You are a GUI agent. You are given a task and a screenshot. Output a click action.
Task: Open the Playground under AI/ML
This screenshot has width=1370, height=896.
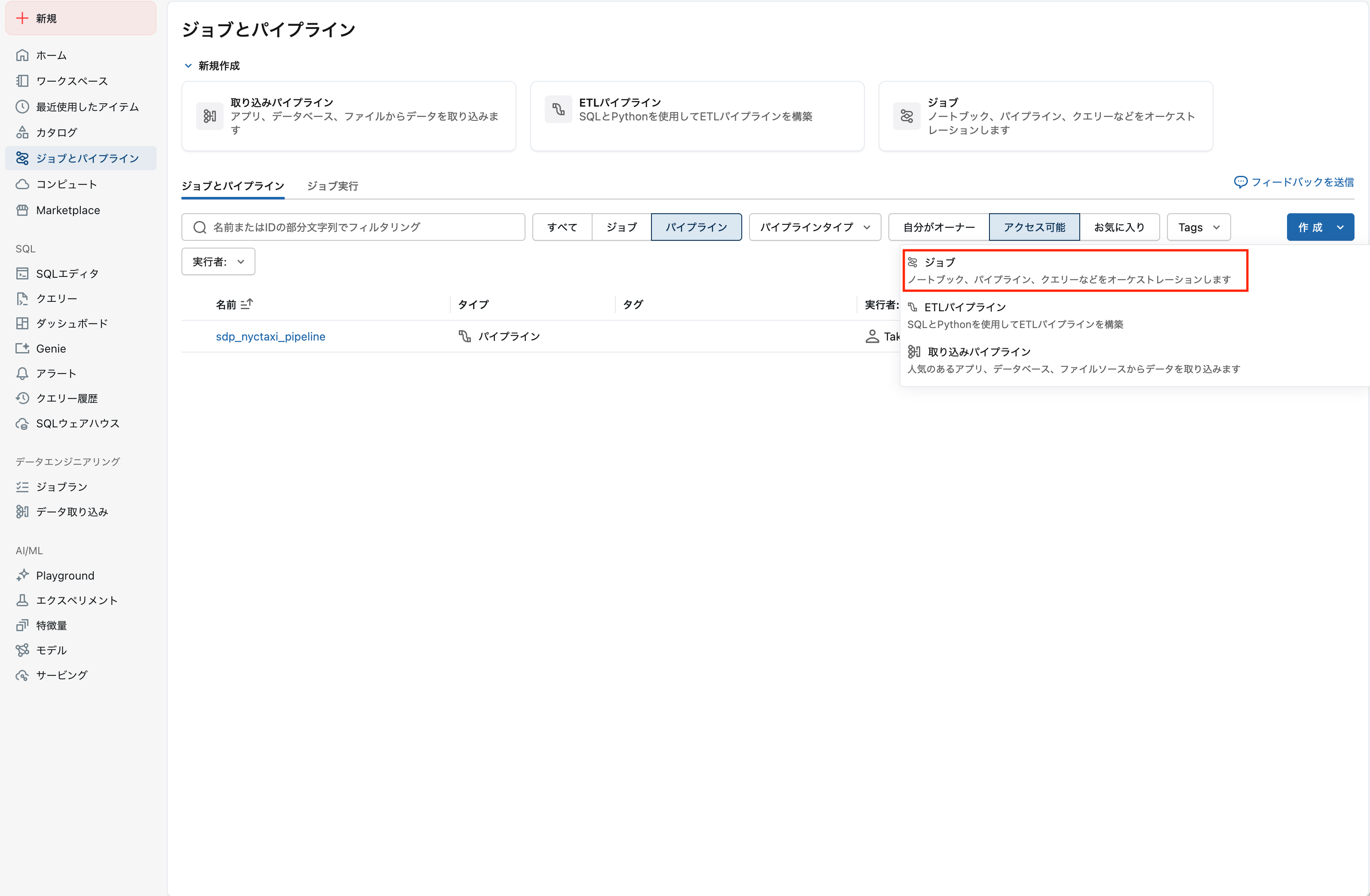pyautogui.click(x=65, y=575)
